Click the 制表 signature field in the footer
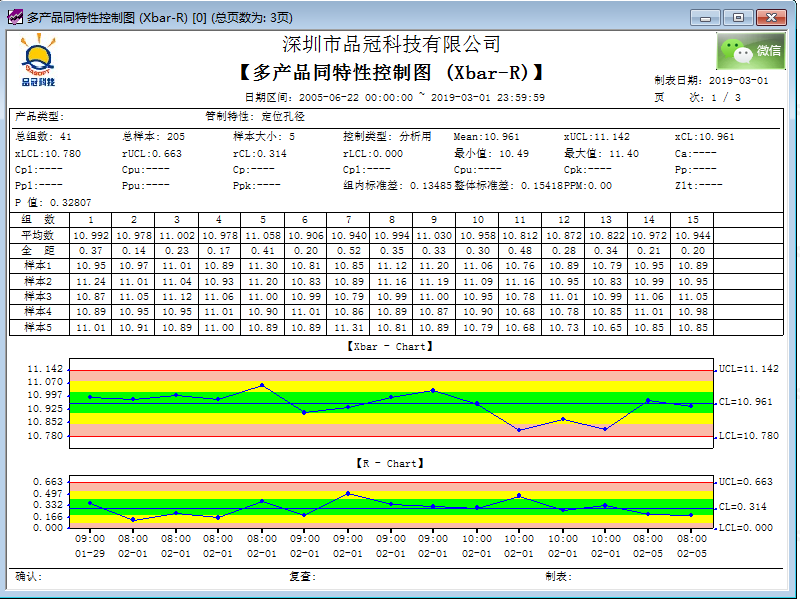 click(559, 577)
